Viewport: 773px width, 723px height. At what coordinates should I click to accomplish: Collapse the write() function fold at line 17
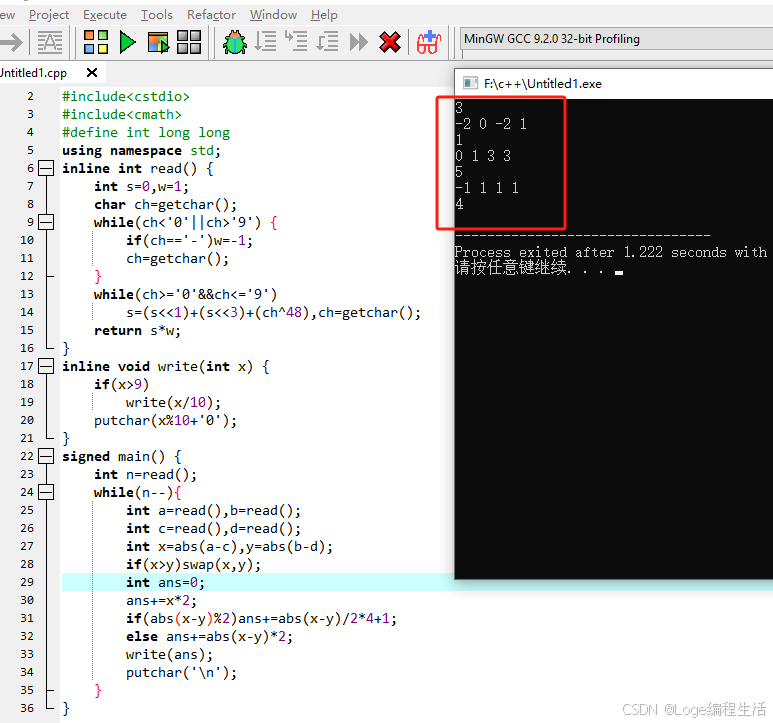click(x=46, y=366)
